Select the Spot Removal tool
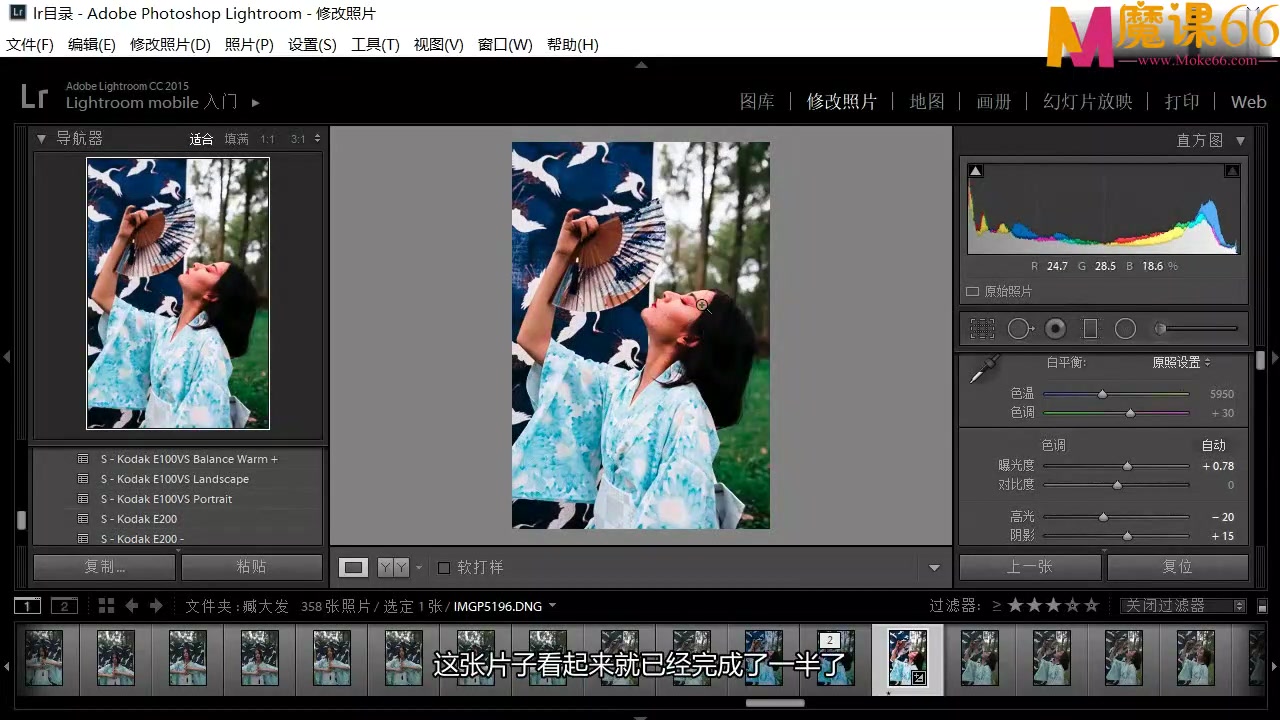The height and width of the screenshot is (720, 1280). click(x=1020, y=328)
